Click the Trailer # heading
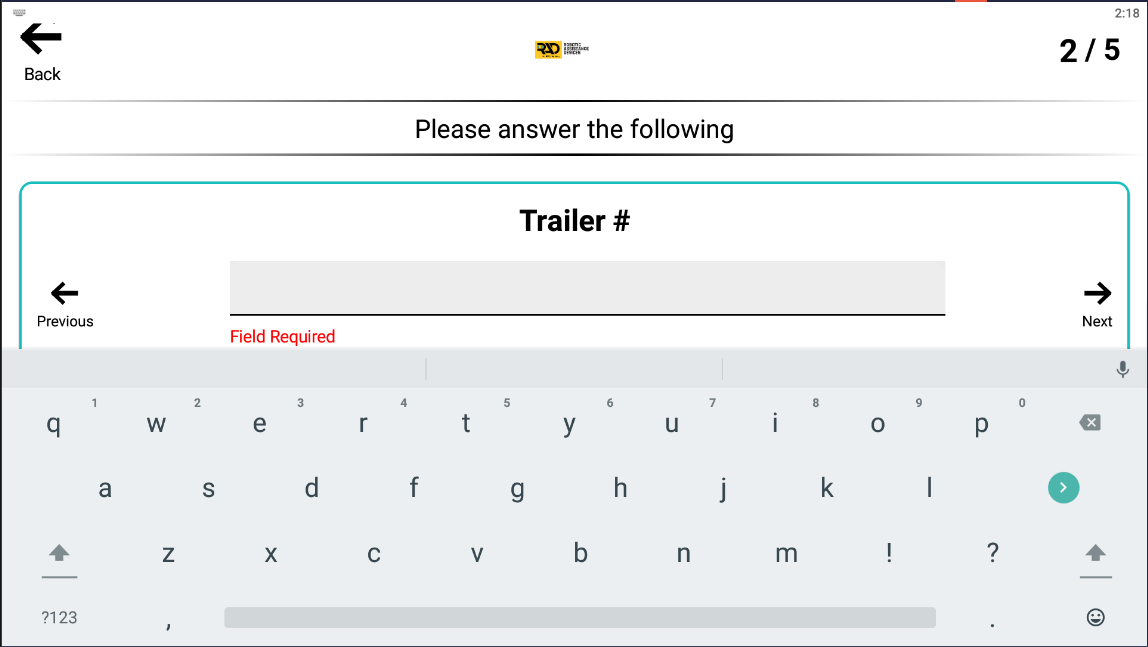 pyautogui.click(x=575, y=221)
